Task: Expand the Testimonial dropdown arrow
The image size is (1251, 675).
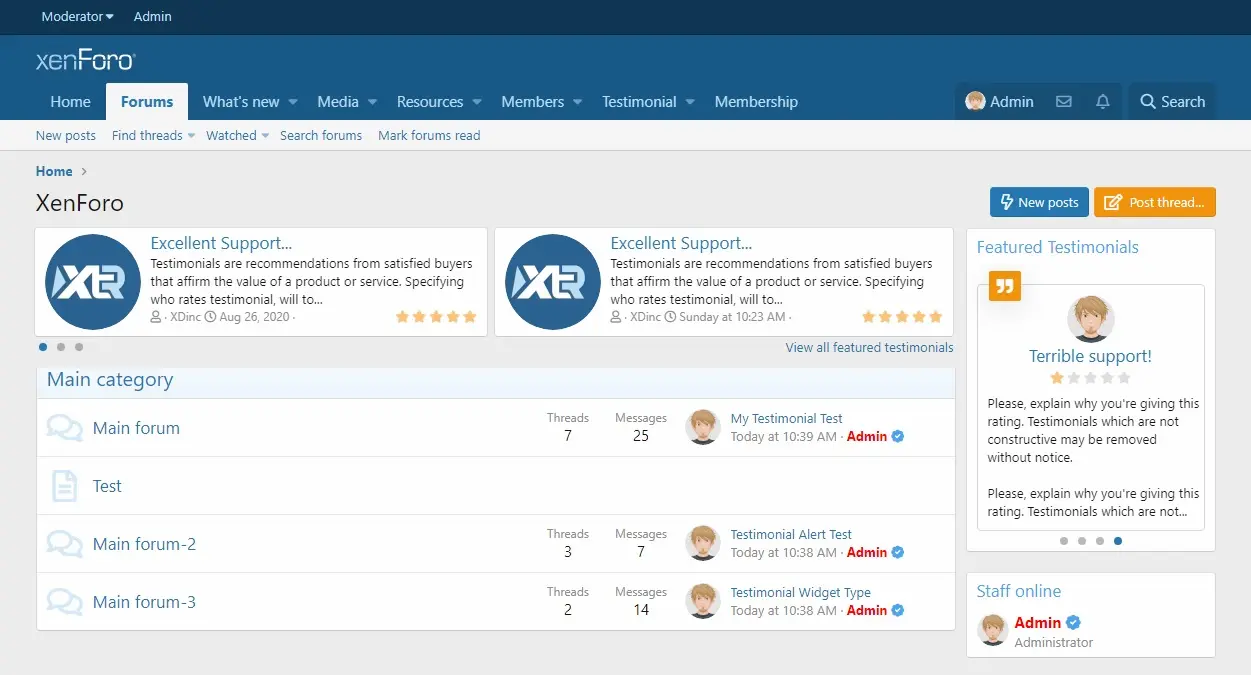Action: (x=690, y=102)
